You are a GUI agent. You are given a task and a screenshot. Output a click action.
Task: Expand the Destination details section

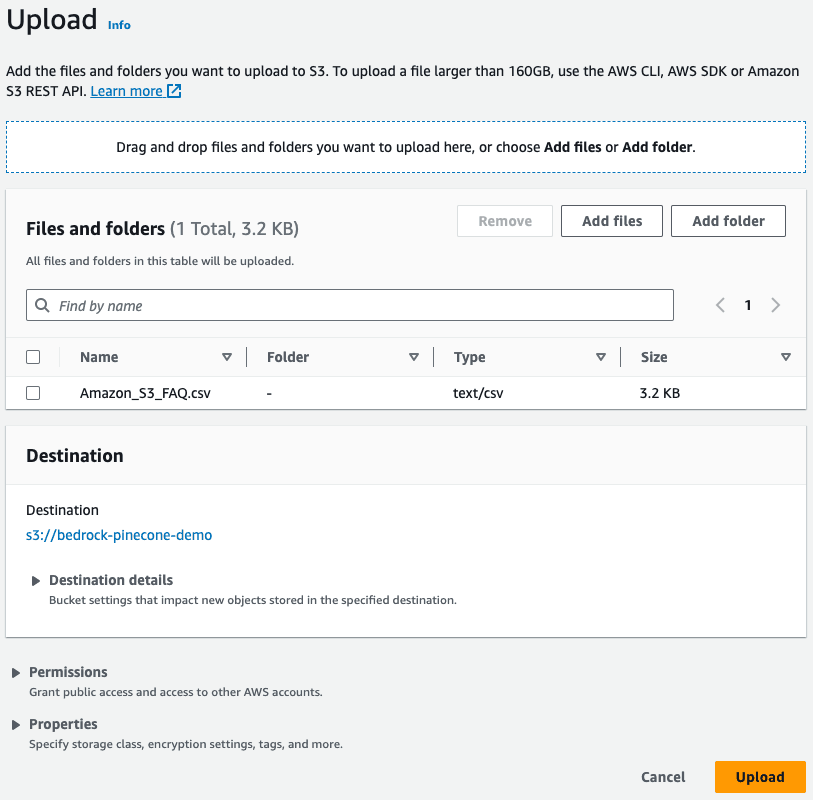pos(37,581)
